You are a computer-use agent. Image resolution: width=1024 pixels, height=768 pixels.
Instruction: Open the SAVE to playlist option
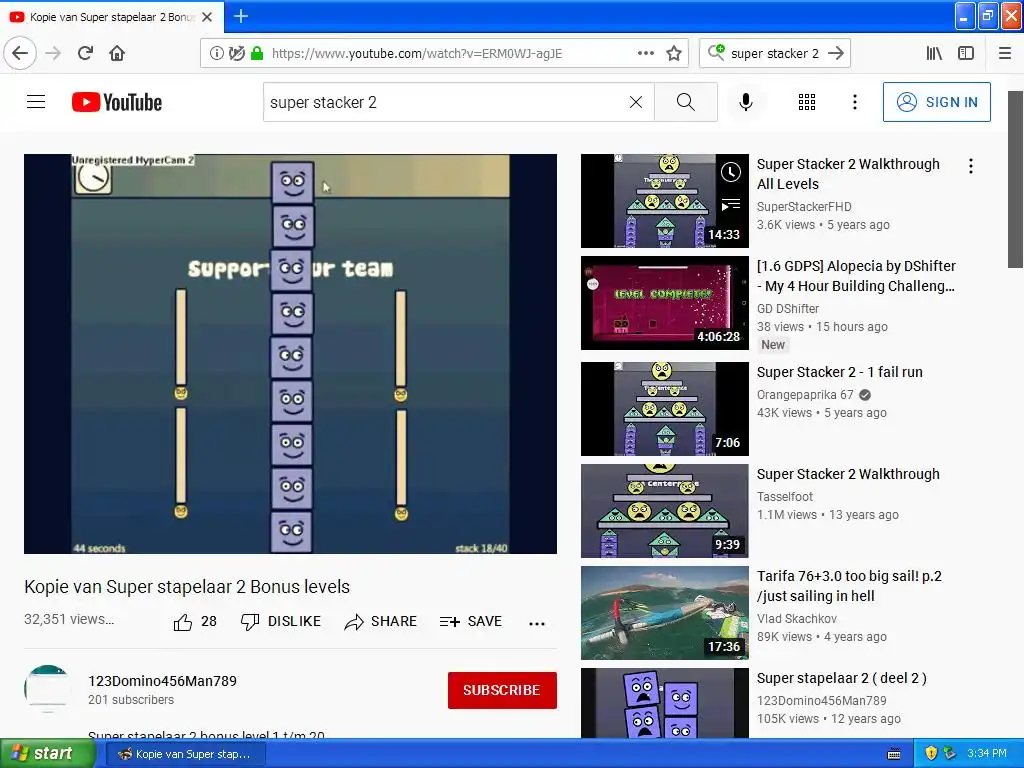click(471, 622)
